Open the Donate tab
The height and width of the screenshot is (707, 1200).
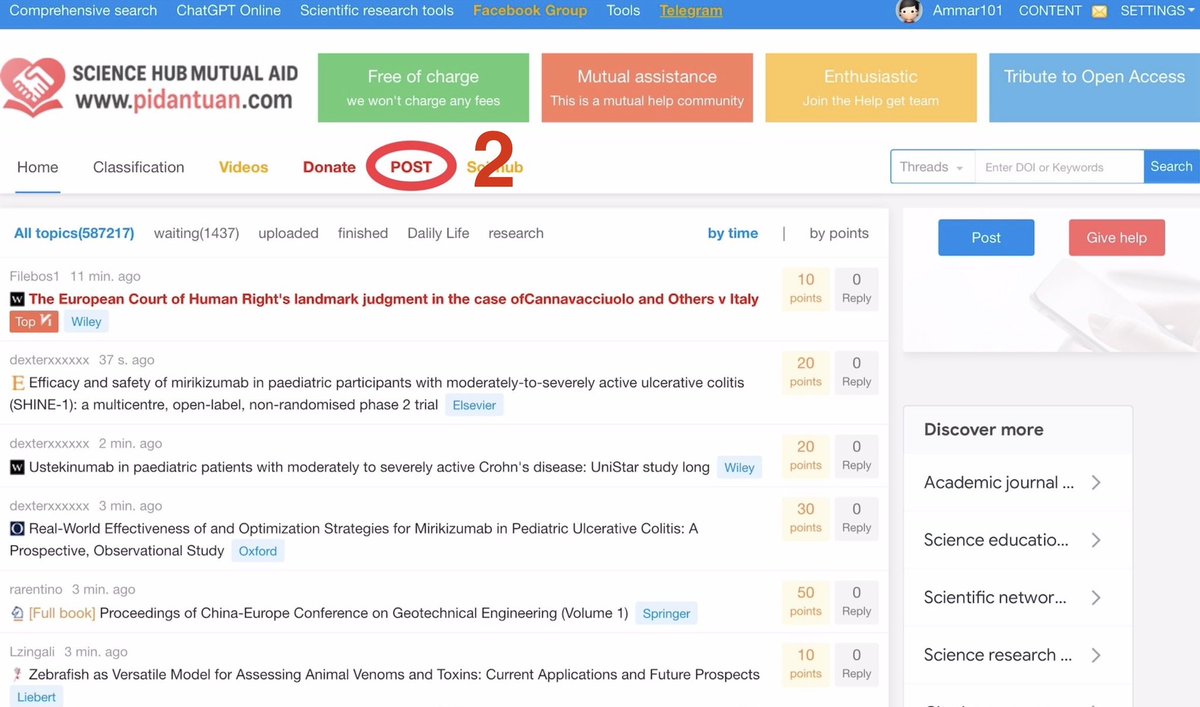coord(329,167)
